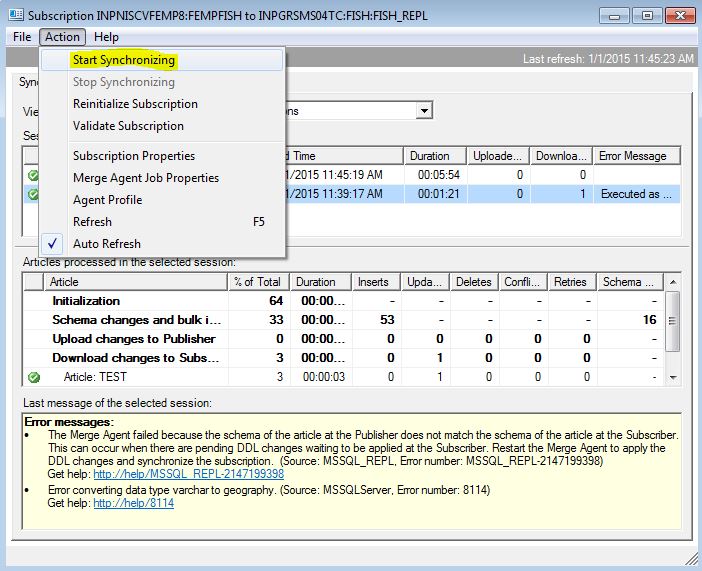This screenshot has height=571, width=702.
Task: Click the 16 schema changes value
Action: pos(649,320)
